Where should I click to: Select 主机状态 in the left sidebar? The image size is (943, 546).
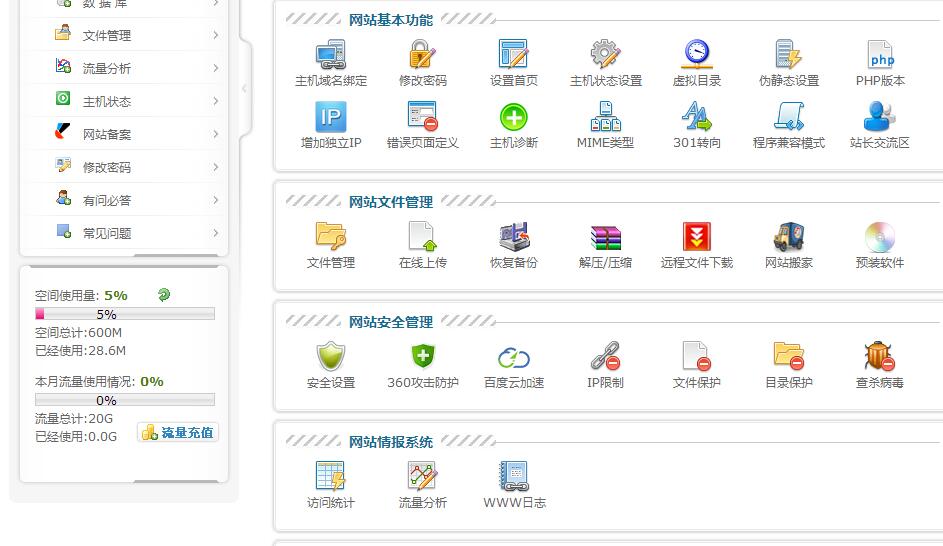click(x=107, y=101)
